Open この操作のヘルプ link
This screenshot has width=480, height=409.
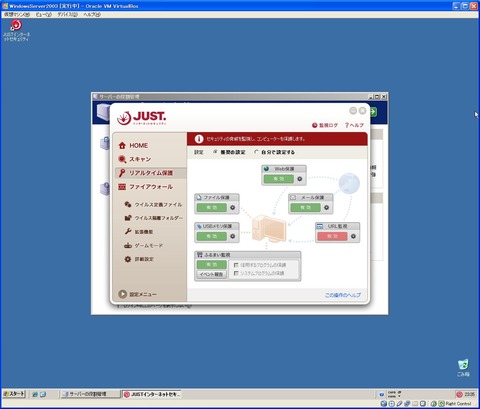pyautogui.click(x=343, y=295)
